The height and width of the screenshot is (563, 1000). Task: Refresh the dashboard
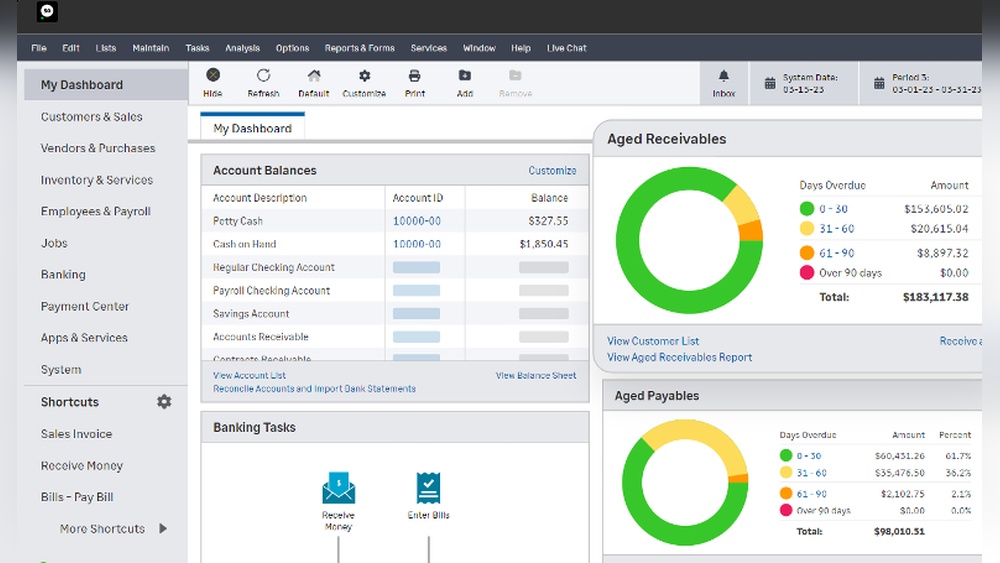[263, 75]
